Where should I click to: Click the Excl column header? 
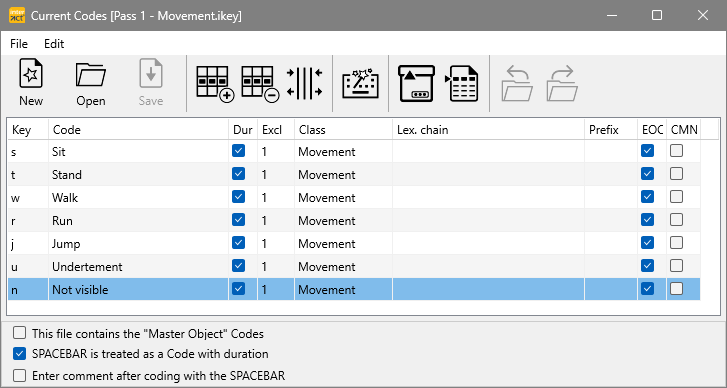click(x=276, y=130)
